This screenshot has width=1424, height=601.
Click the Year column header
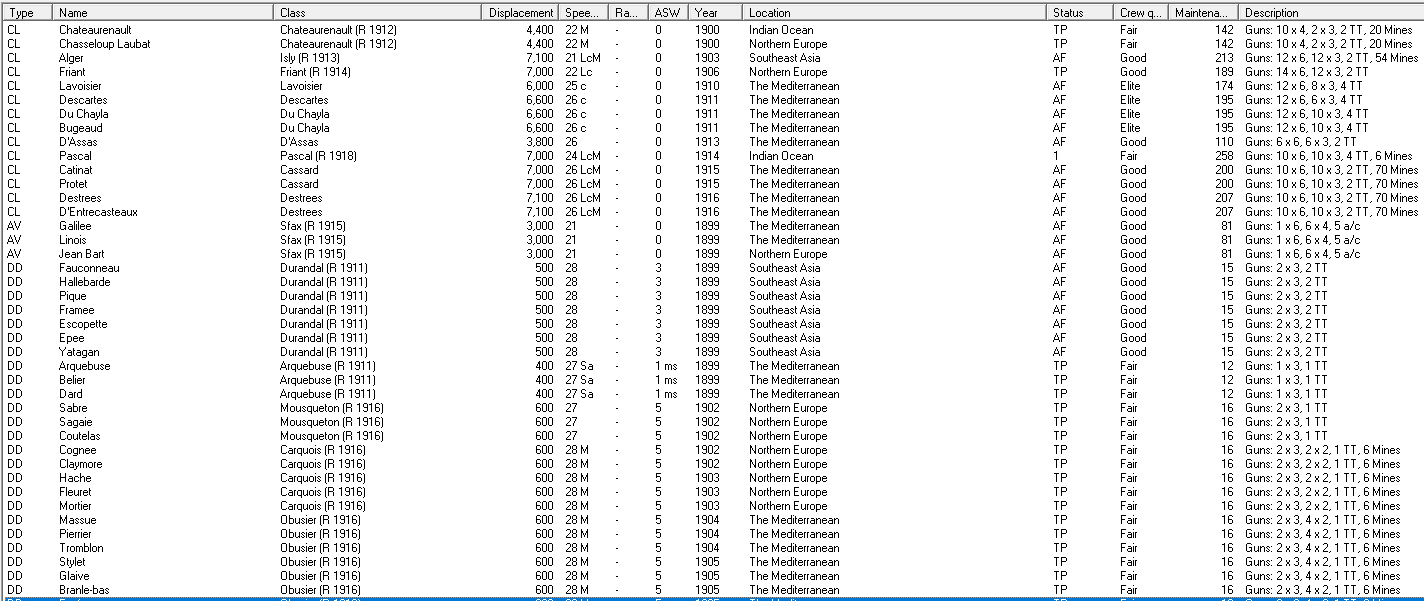point(716,13)
